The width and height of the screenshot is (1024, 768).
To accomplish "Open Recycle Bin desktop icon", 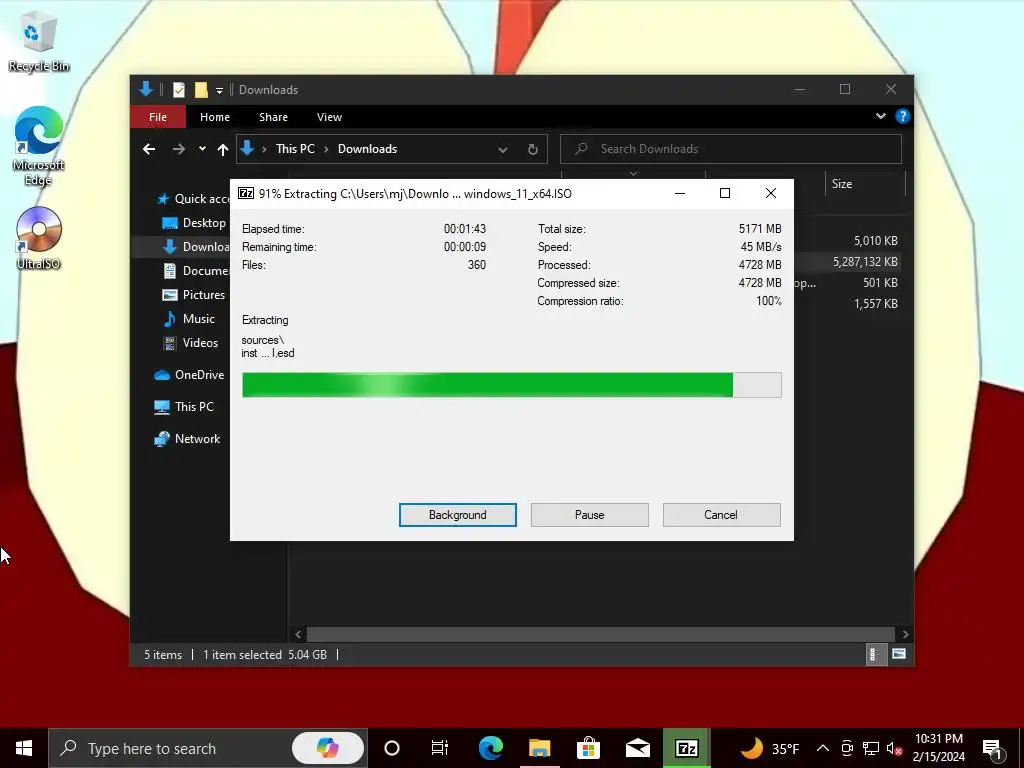I will click(39, 43).
